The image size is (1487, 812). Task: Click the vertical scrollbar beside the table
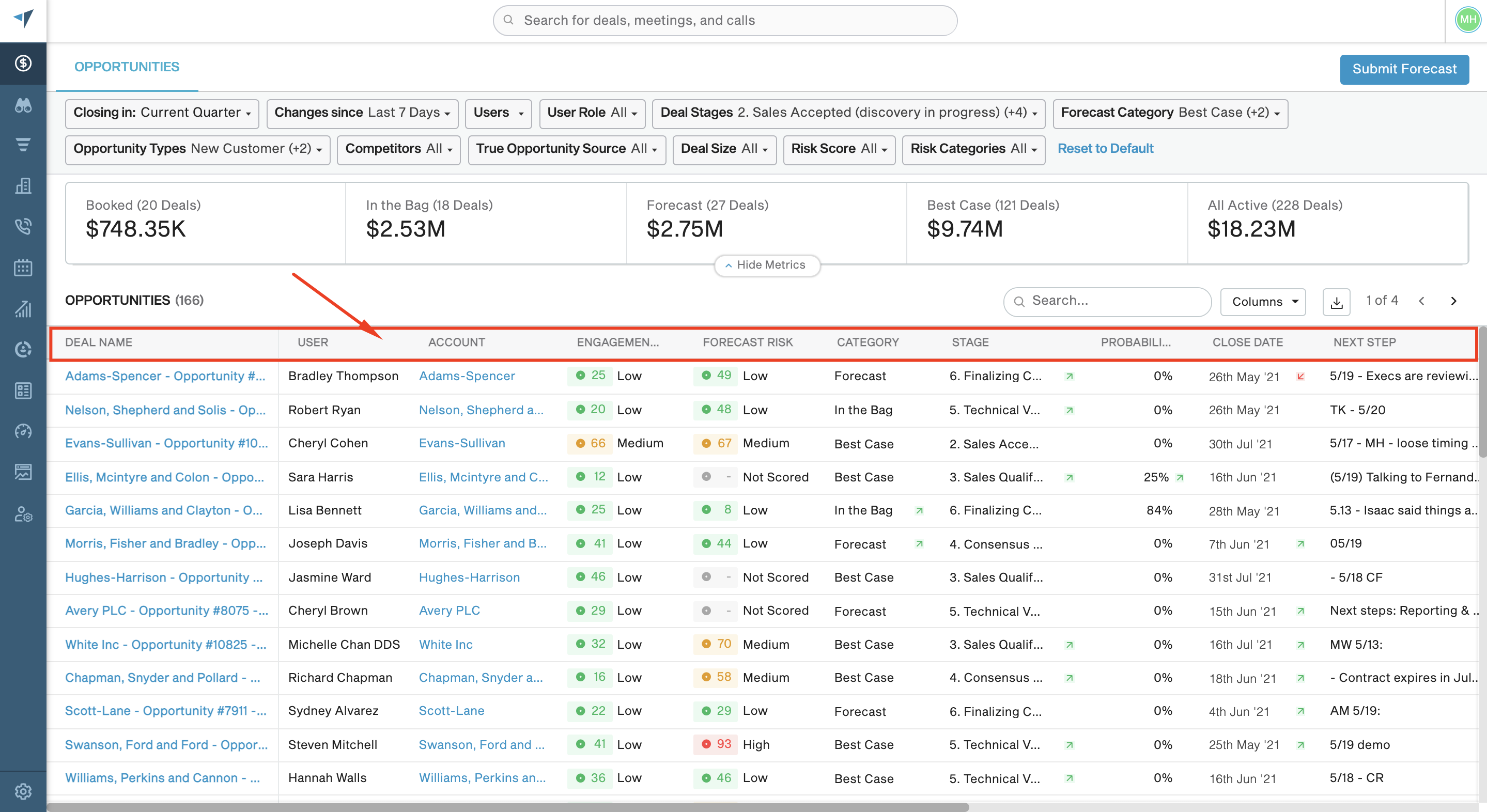click(x=1482, y=393)
